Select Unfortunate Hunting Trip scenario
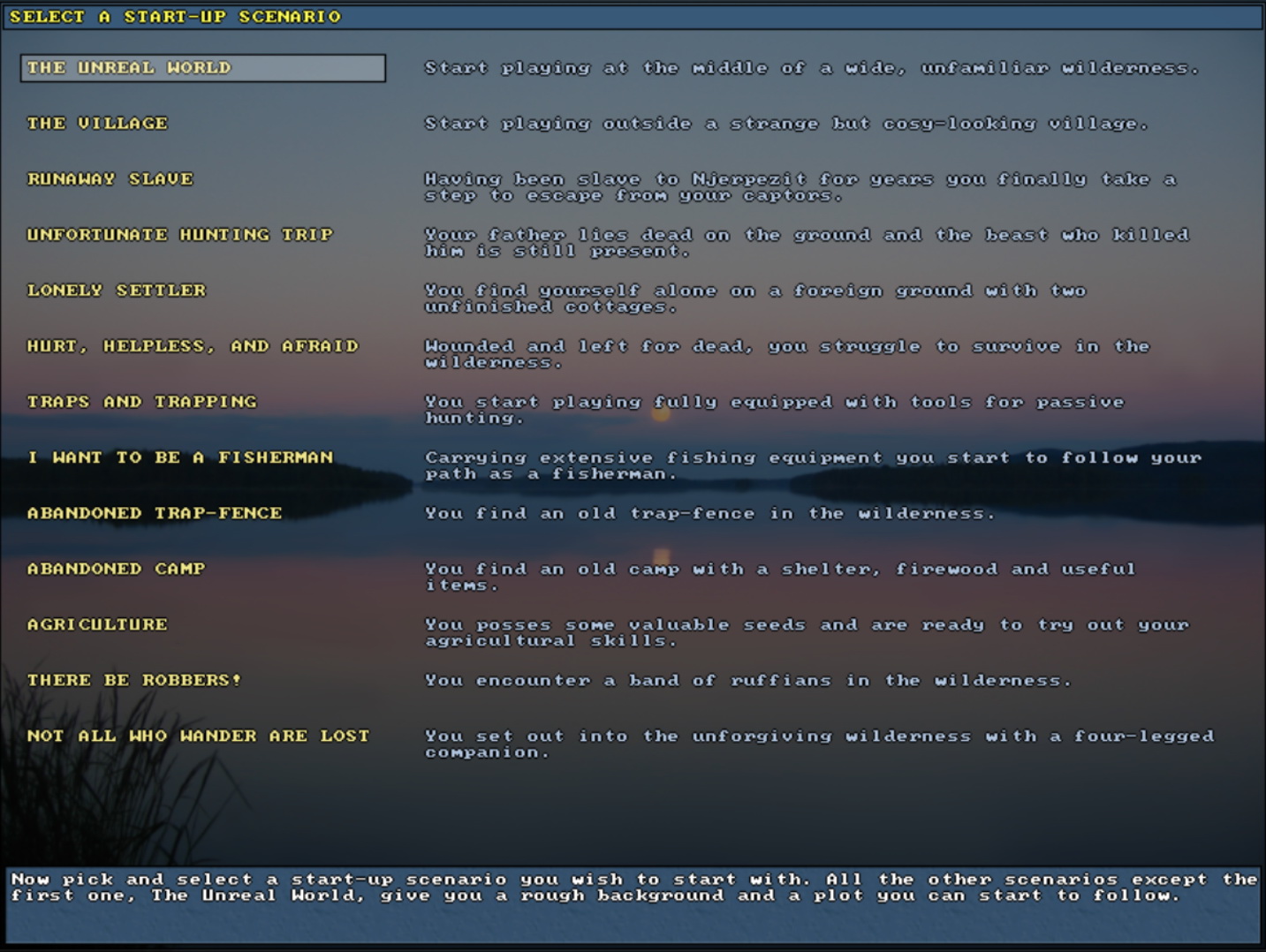1266x952 pixels. coord(180,235)
